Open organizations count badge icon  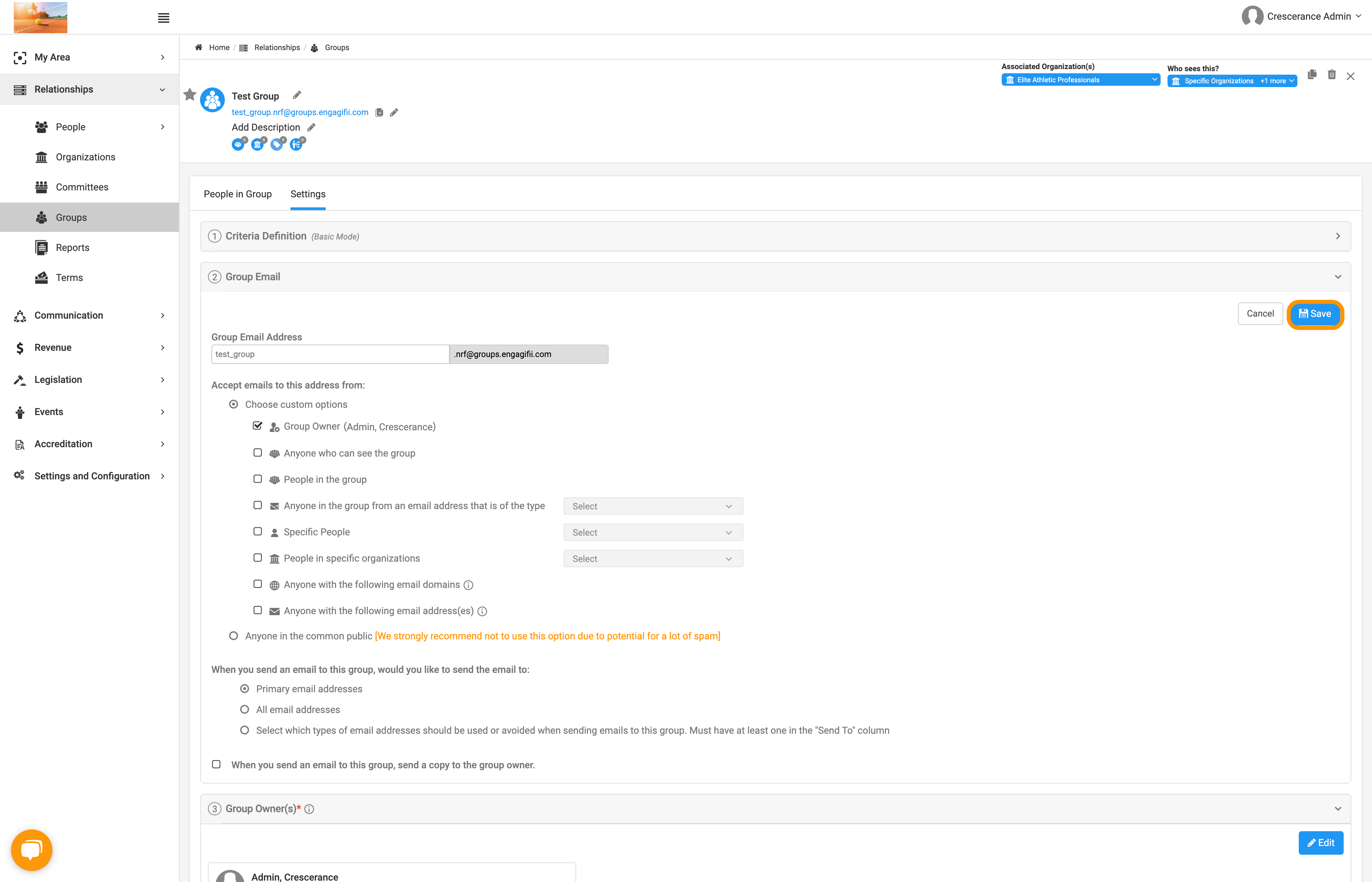point(258,144)
